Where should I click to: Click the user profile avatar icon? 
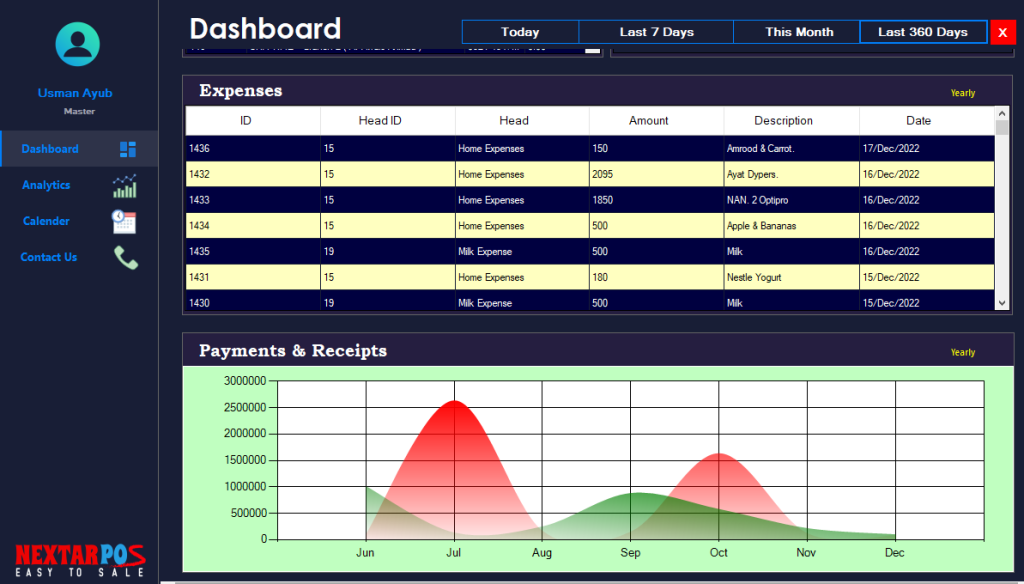click(x=78, y=44)
